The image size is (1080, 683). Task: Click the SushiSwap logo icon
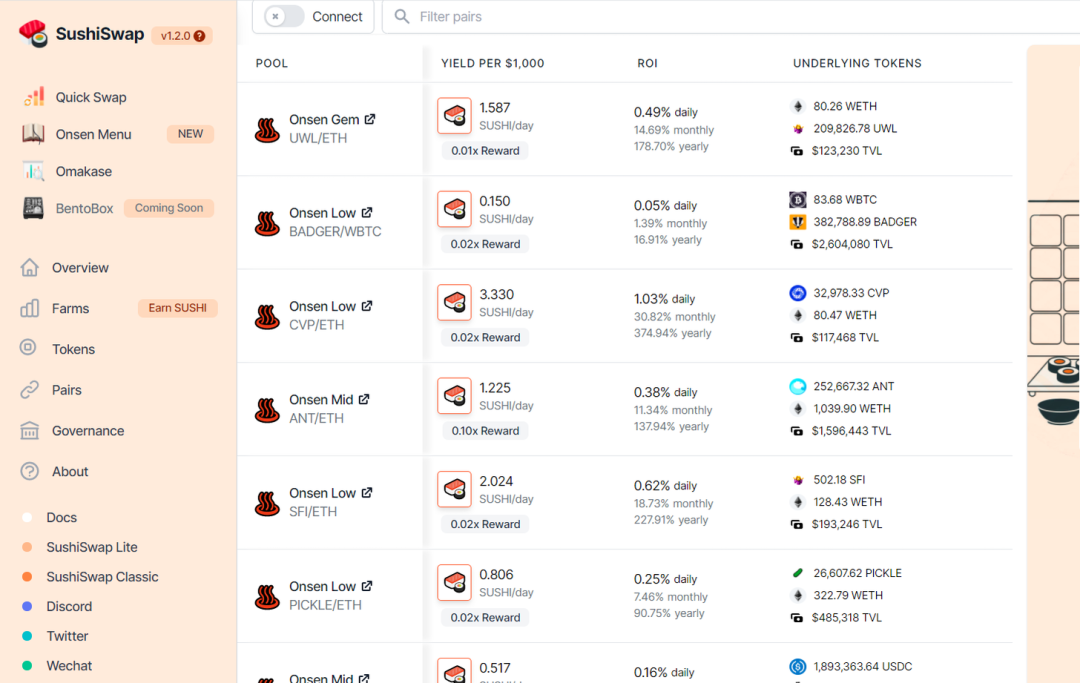(x=33, y=34)
